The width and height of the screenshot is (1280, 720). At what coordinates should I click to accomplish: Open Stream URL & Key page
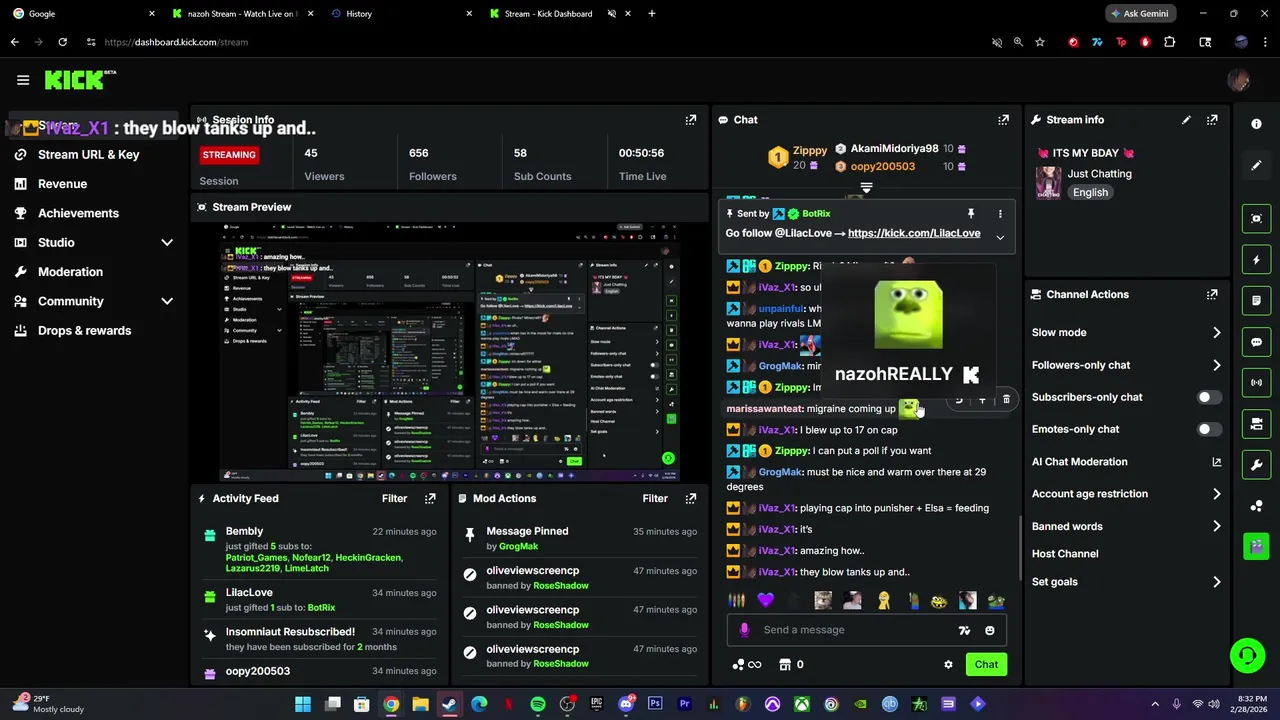[88, 154]
